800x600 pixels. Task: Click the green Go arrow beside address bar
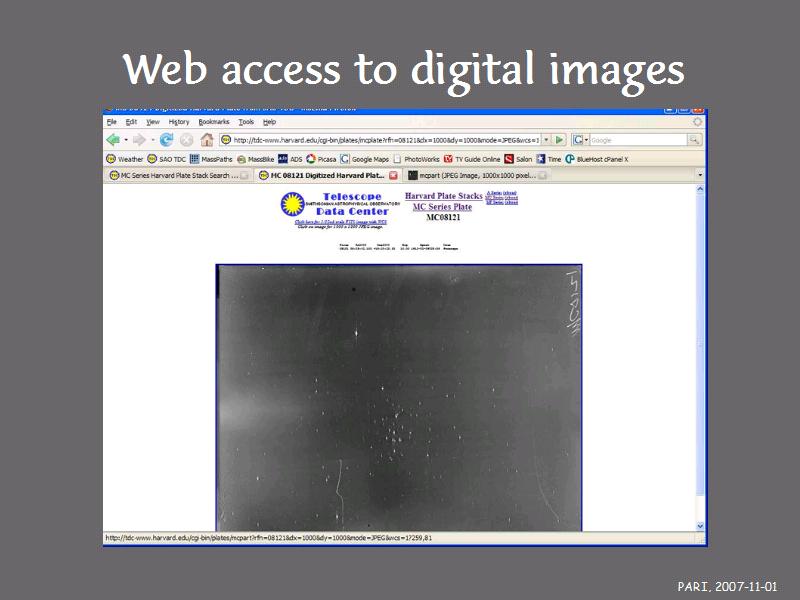click(x=559, y=139)
